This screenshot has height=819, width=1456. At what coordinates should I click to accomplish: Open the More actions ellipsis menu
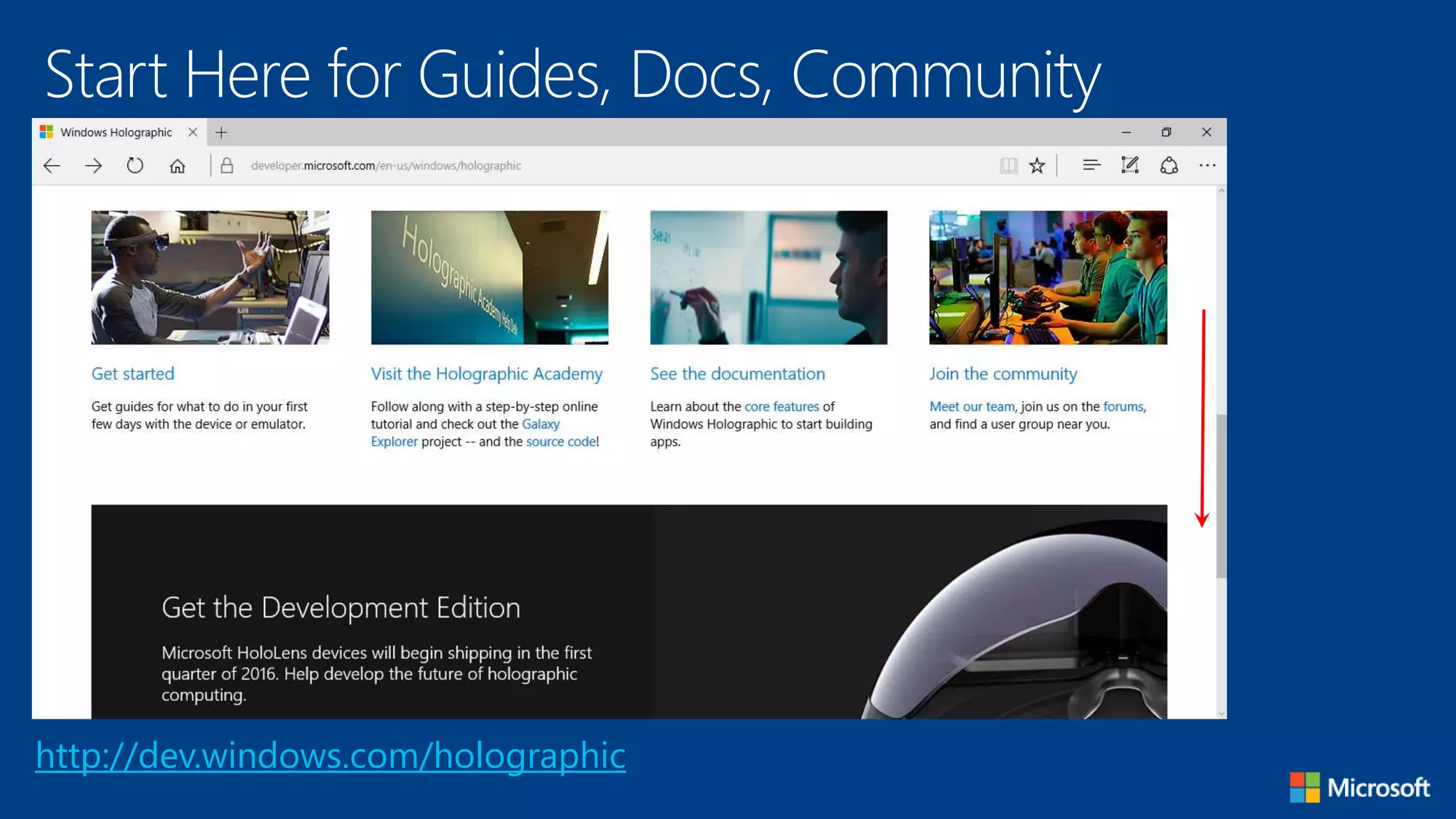click(1207, 166)
